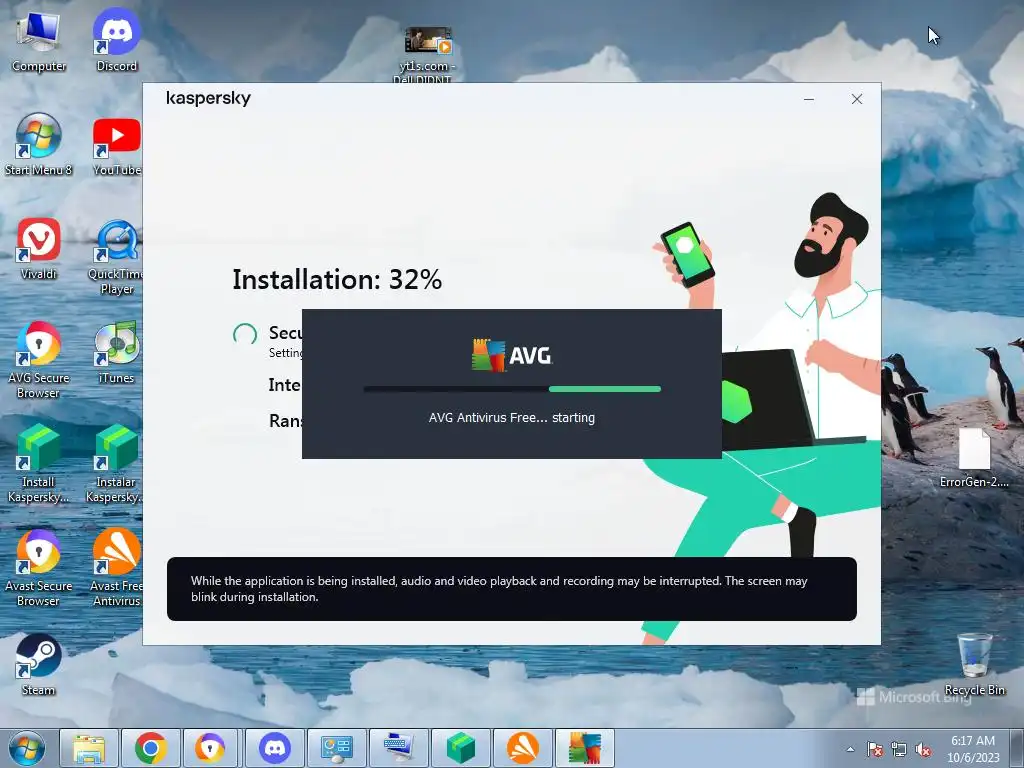The image size is (1024, 768).
Task: Select the QuickTime Player desktop icon
Action: click(x=116, y=257)
